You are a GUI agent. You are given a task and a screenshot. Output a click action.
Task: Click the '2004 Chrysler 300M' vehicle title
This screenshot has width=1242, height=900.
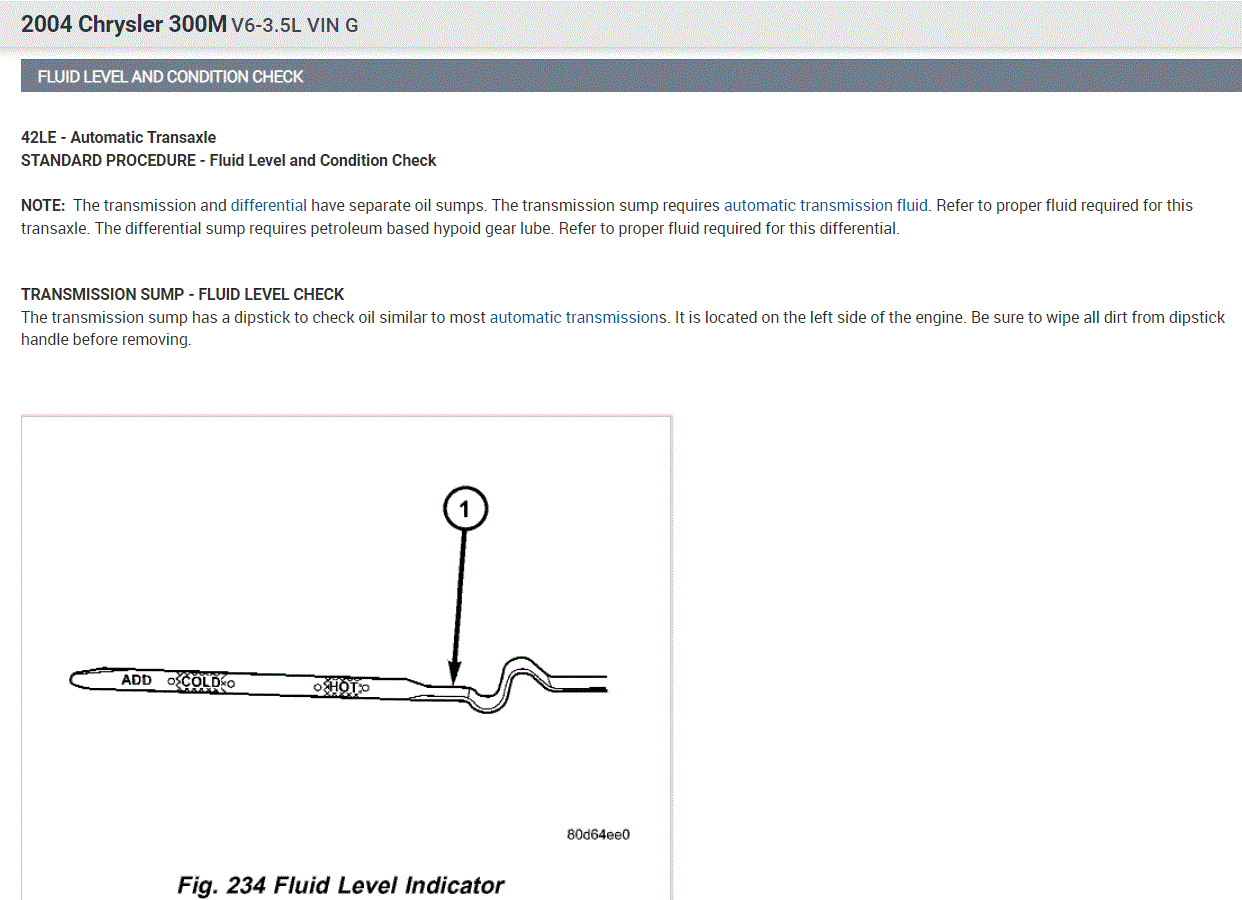(x=124, y=24)
